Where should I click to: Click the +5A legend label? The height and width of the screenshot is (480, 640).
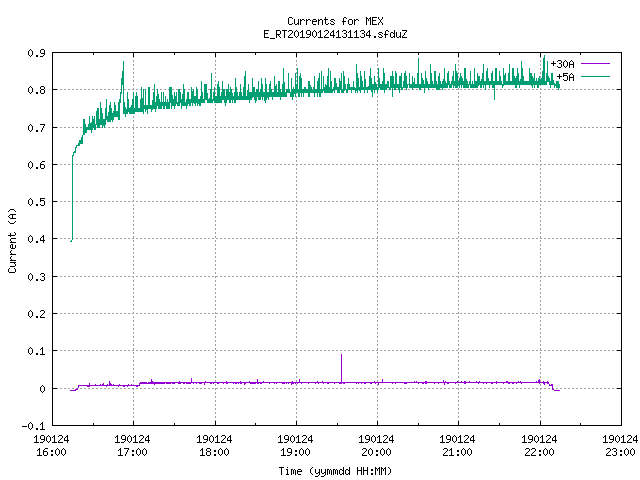pos(565,77)
